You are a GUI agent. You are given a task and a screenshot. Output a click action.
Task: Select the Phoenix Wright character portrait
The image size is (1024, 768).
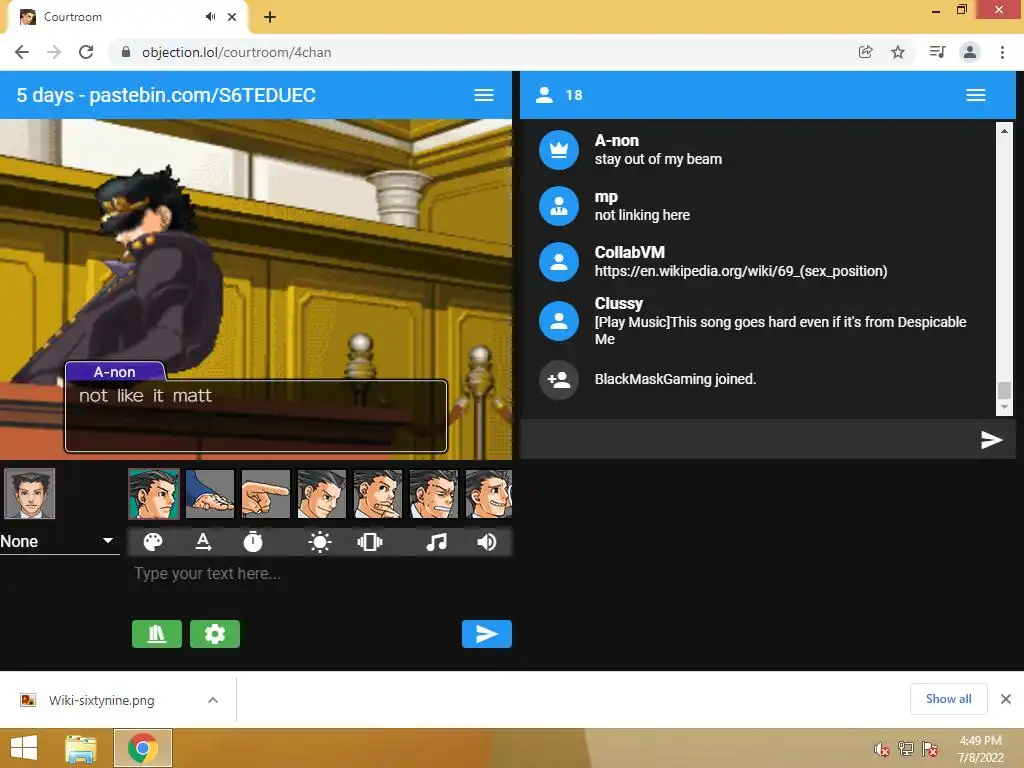[30, 494]
